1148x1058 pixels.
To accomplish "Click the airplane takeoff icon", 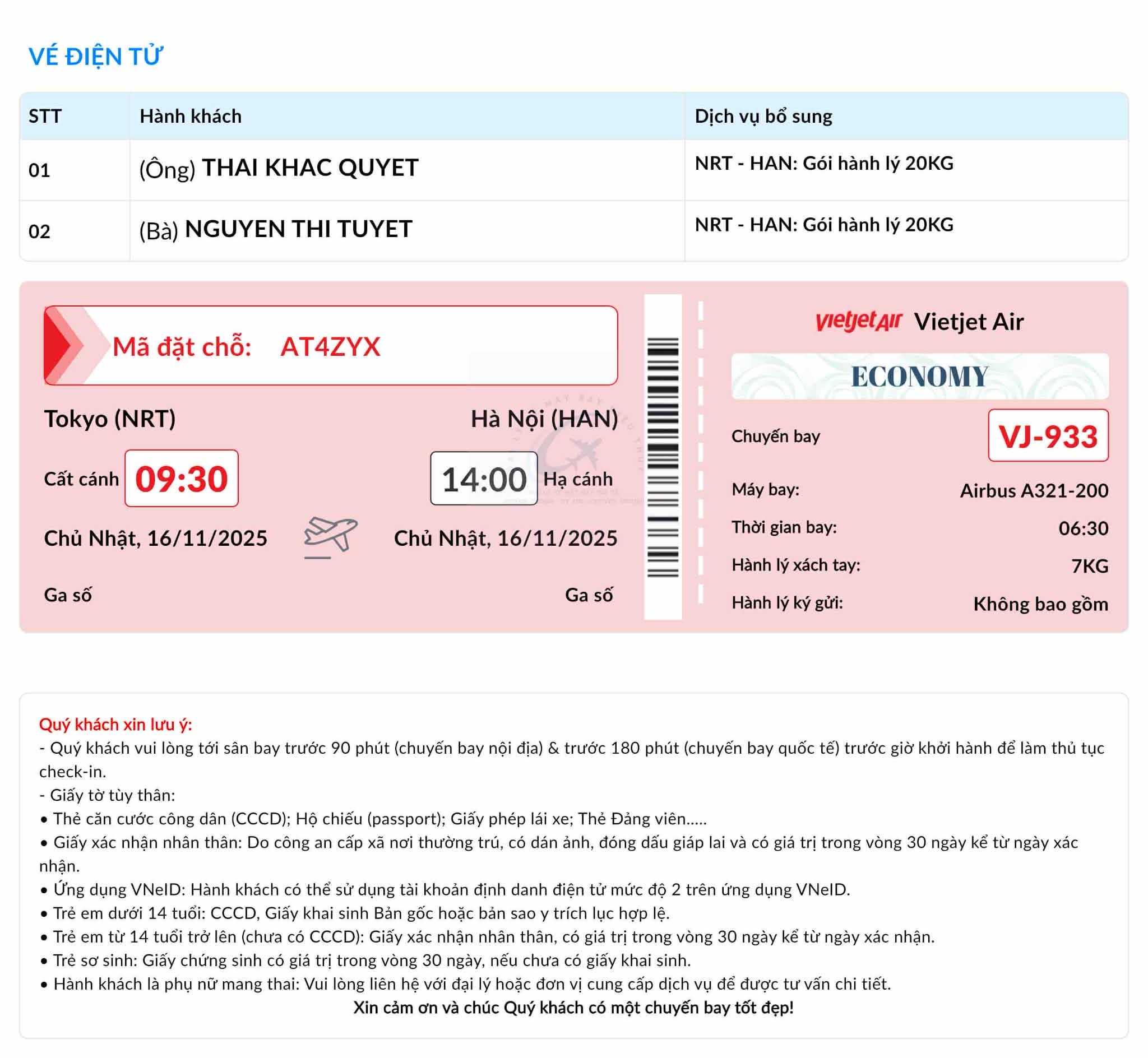I will [330, 536].
